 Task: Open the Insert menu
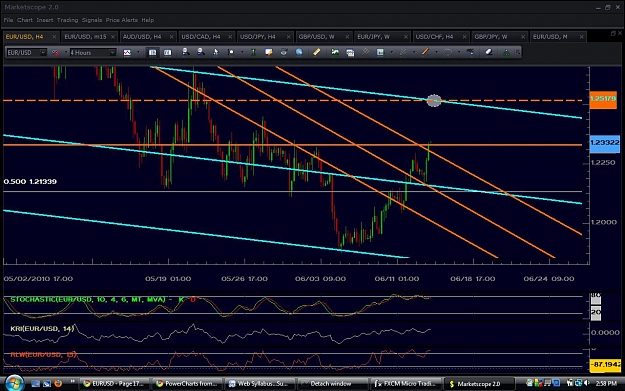pyautogui.click(x=45, y=20)
